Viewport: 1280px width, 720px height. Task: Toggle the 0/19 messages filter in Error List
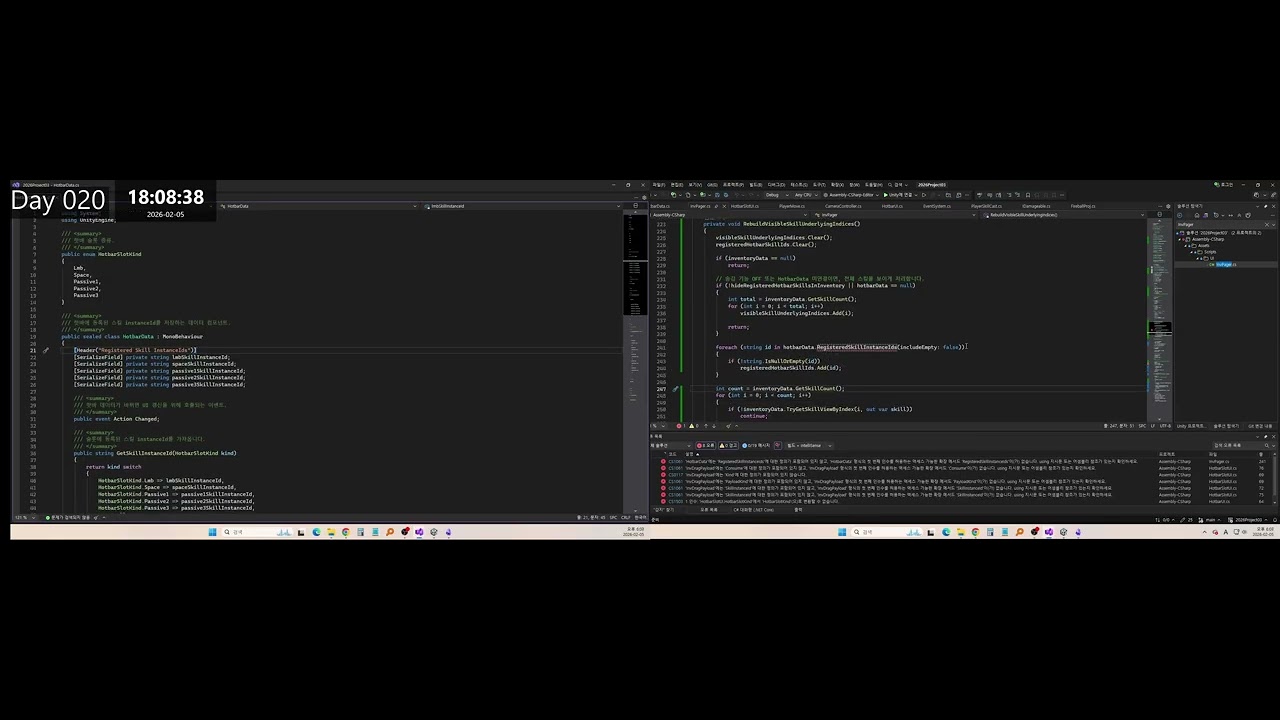pyautogui.click(x=757, y=445)
